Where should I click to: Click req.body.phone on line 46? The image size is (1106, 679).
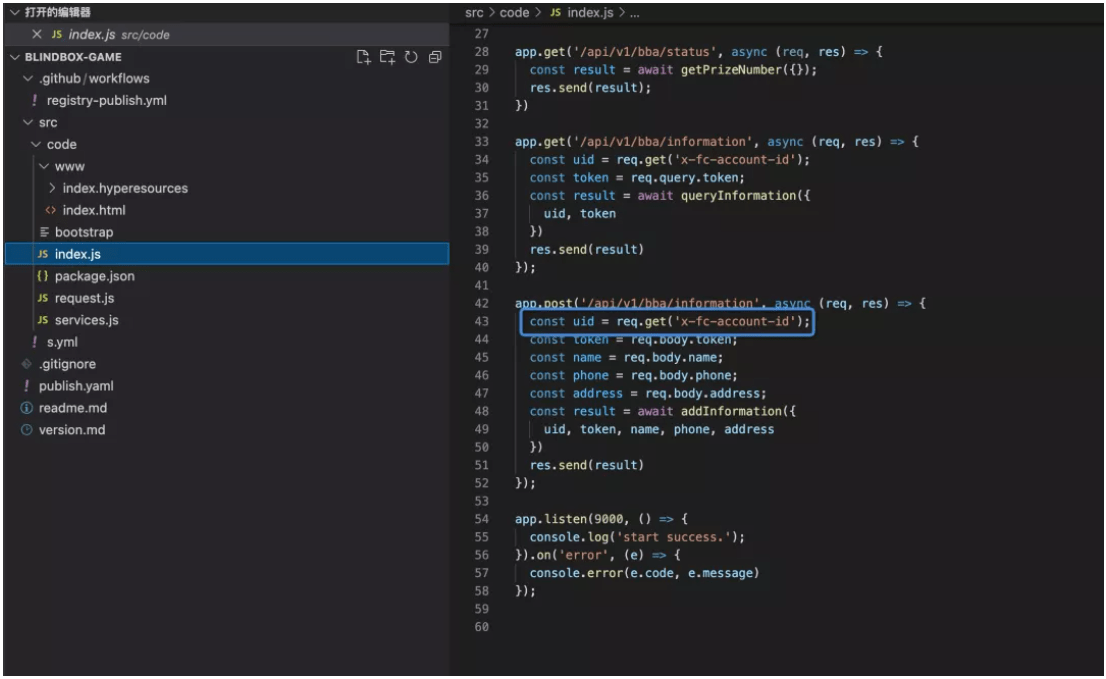click(x=681, y=375)
